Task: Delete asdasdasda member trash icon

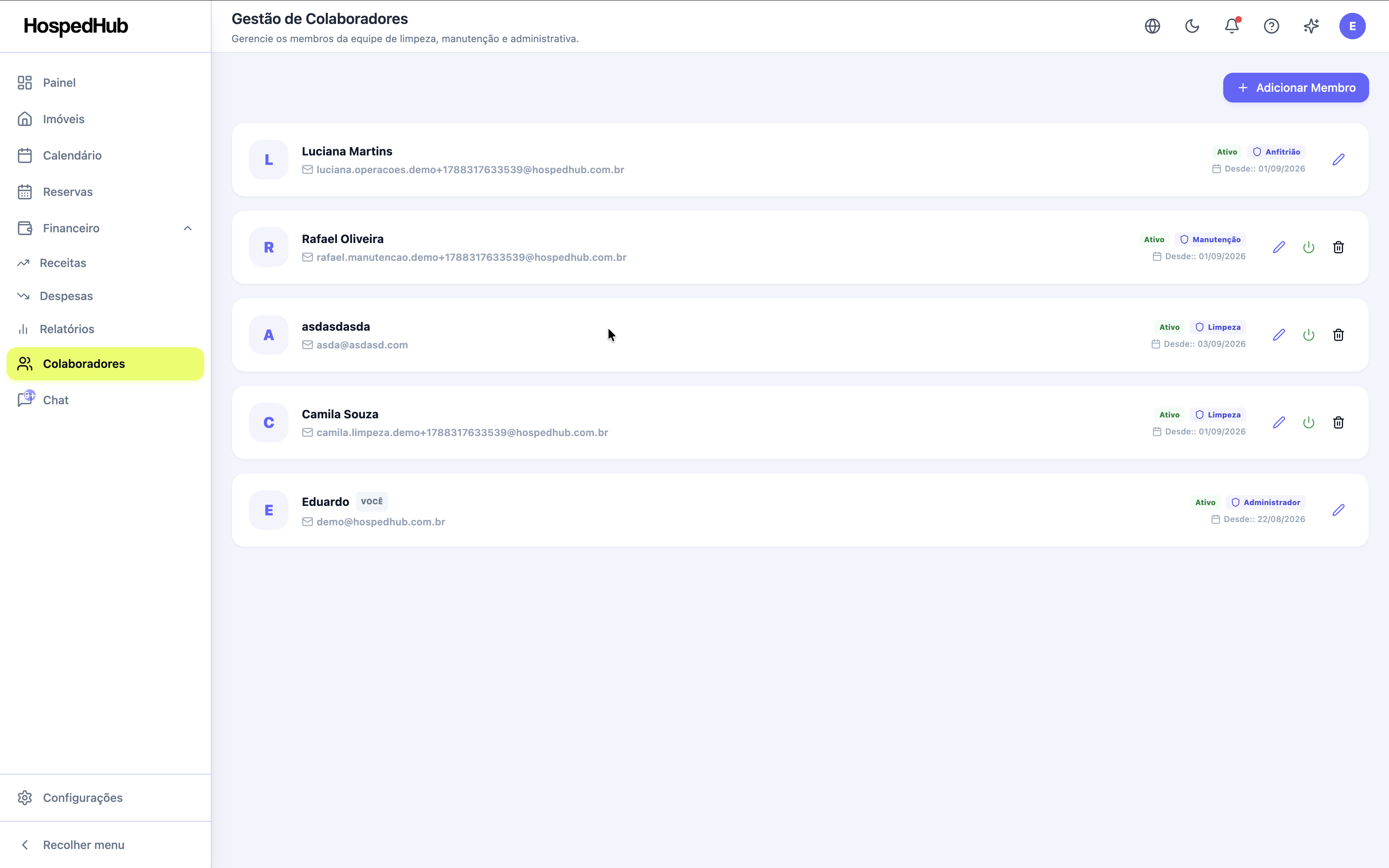Action: (x=1339, y=335)
